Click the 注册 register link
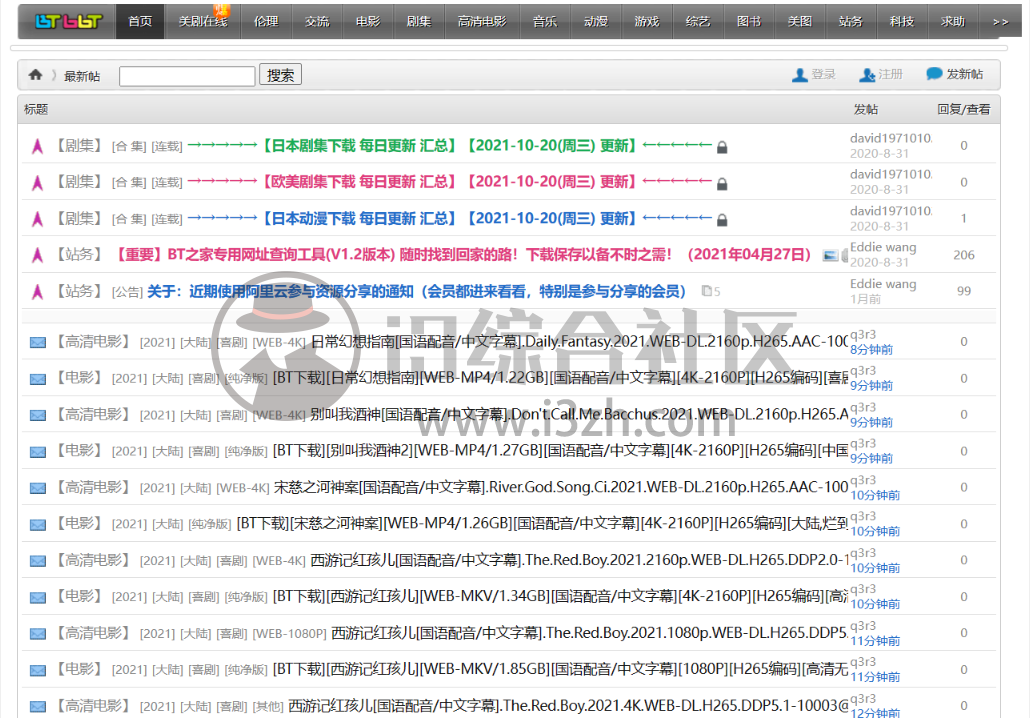This screenshot has height=718, width=1030. [x=891, y=74]
